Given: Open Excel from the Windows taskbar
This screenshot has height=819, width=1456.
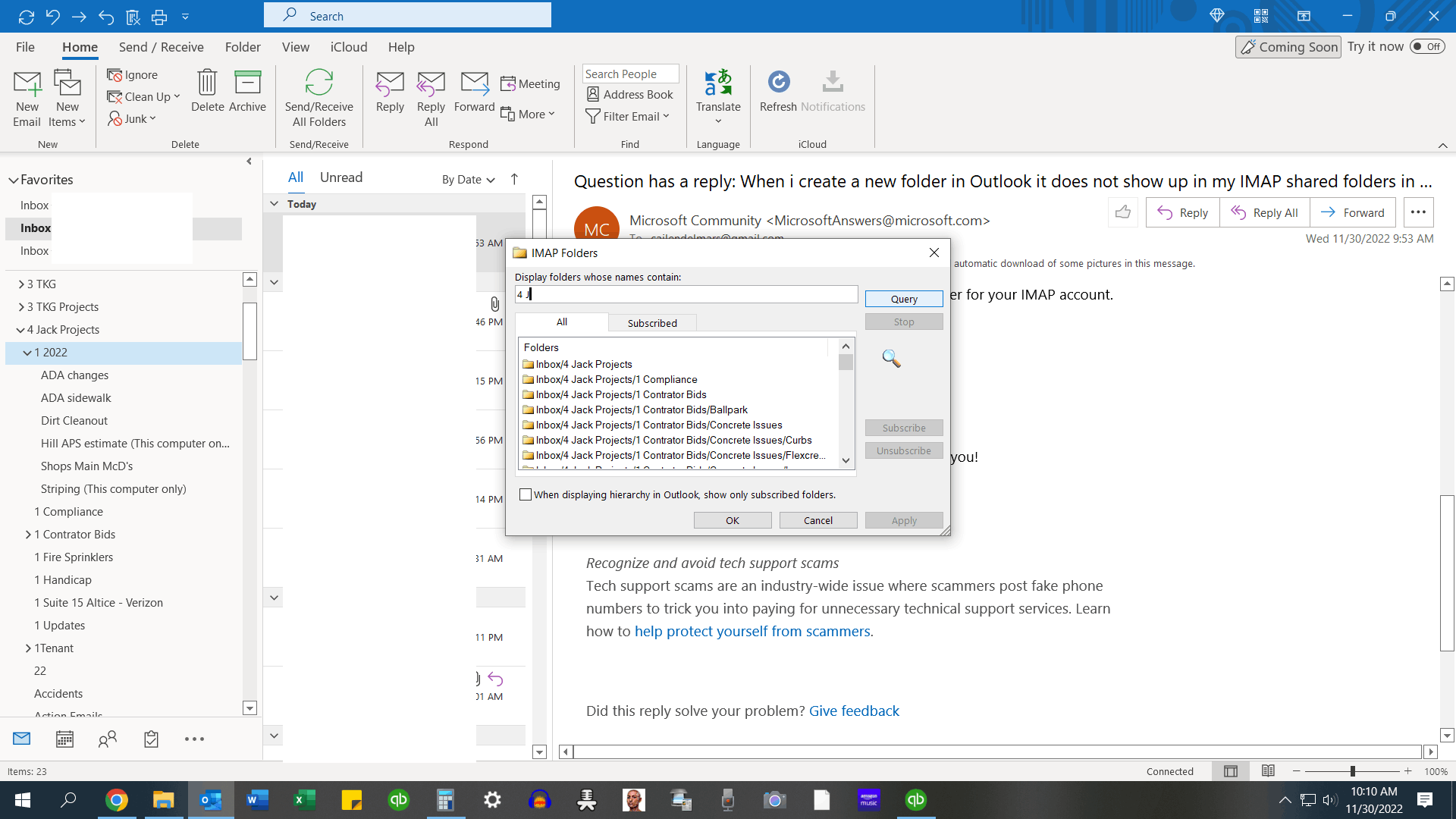Looking at the screenshot, I should [x=304, y=799].
